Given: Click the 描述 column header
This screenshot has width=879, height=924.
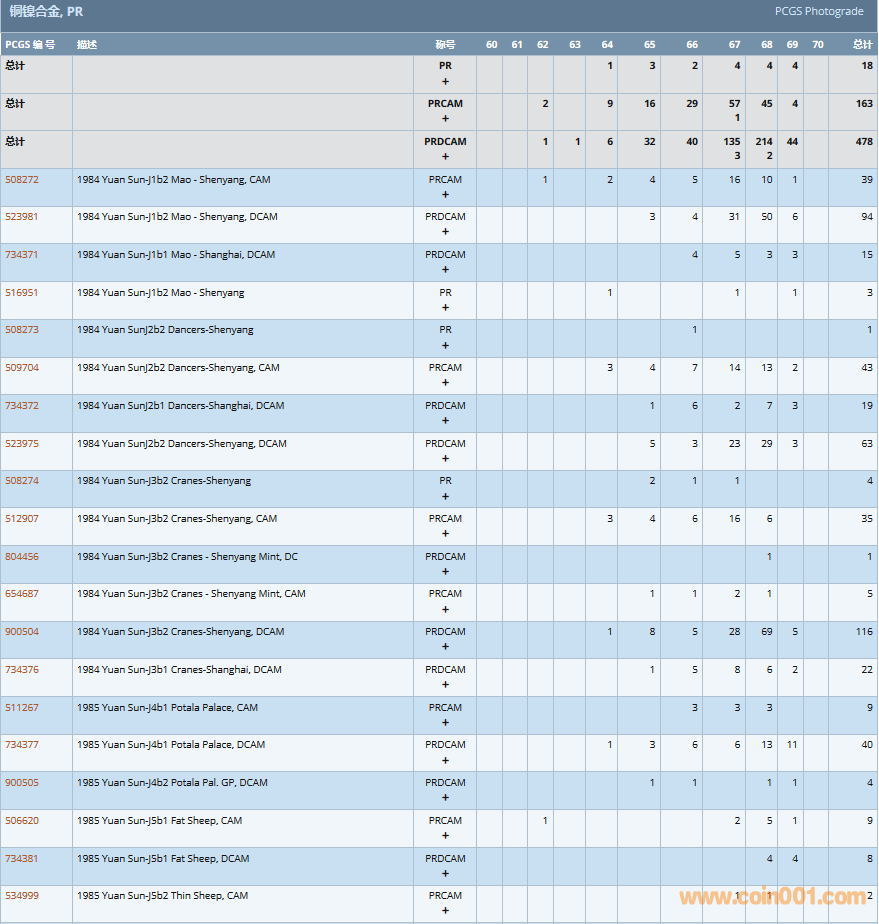Looking at the screenshot, I should pos(87,45).
